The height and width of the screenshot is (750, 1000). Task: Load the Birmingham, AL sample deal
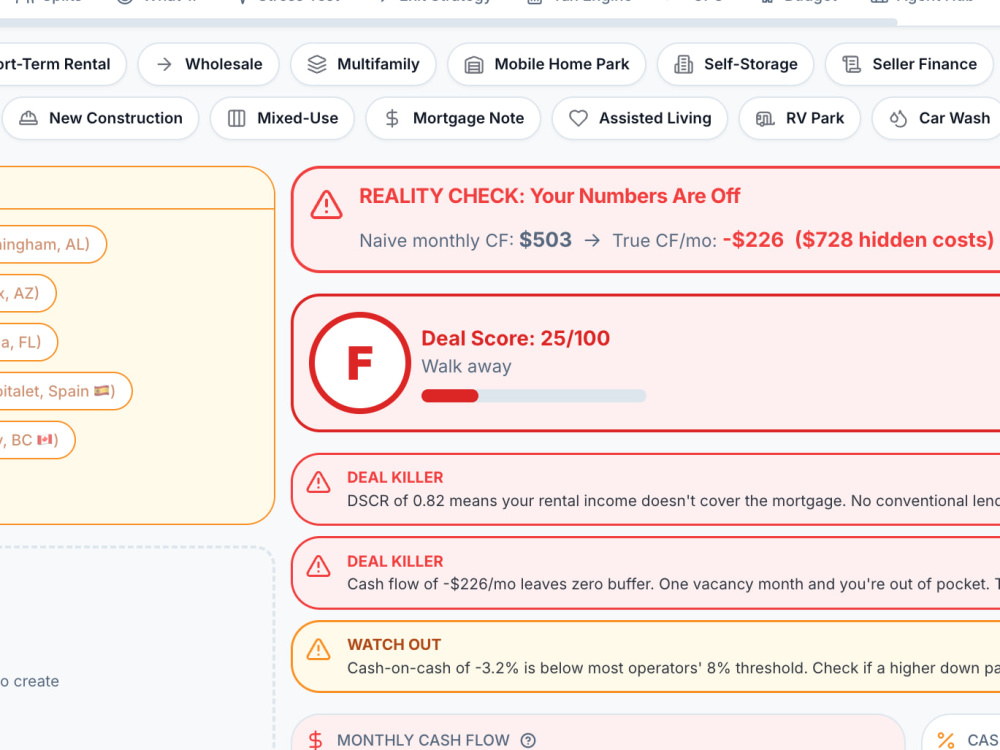pos(51,244)
